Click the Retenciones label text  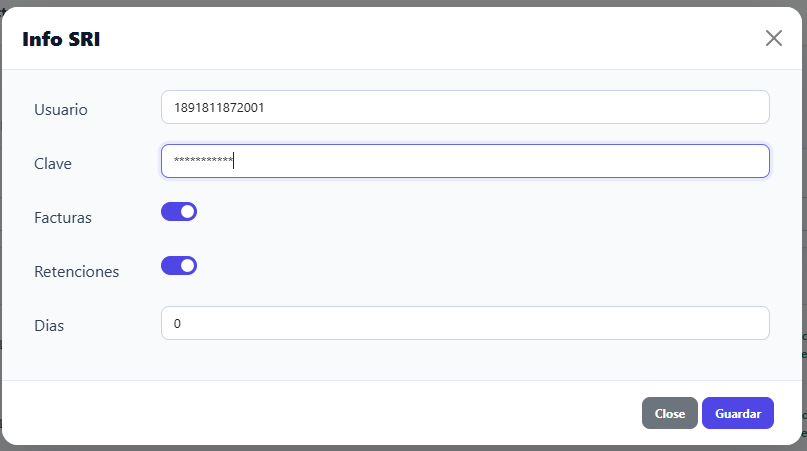click(x=77, y=272)
